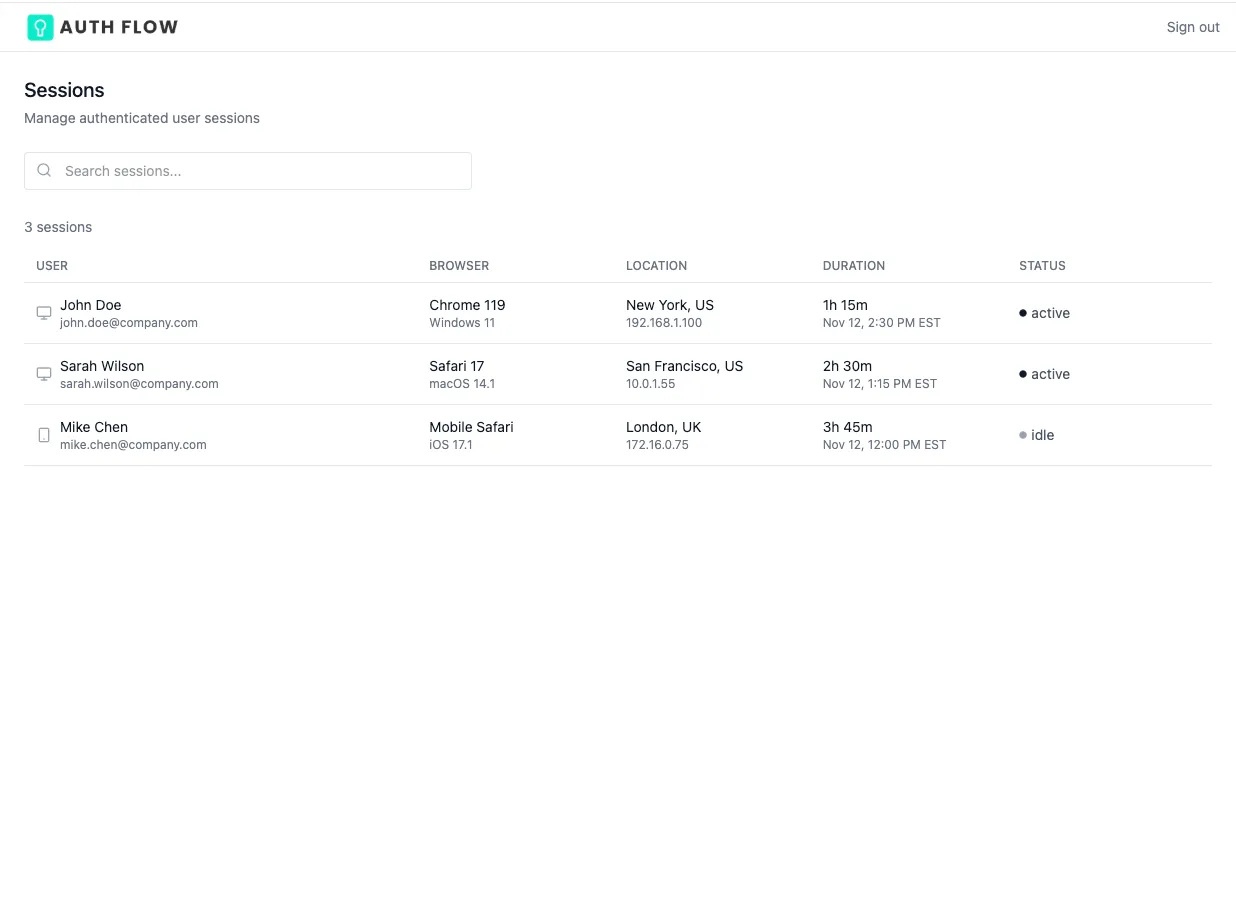This screenshot has width=1236, height=916.
Task: Click IP address 172.16.0.75
Action: click(658, 445)
